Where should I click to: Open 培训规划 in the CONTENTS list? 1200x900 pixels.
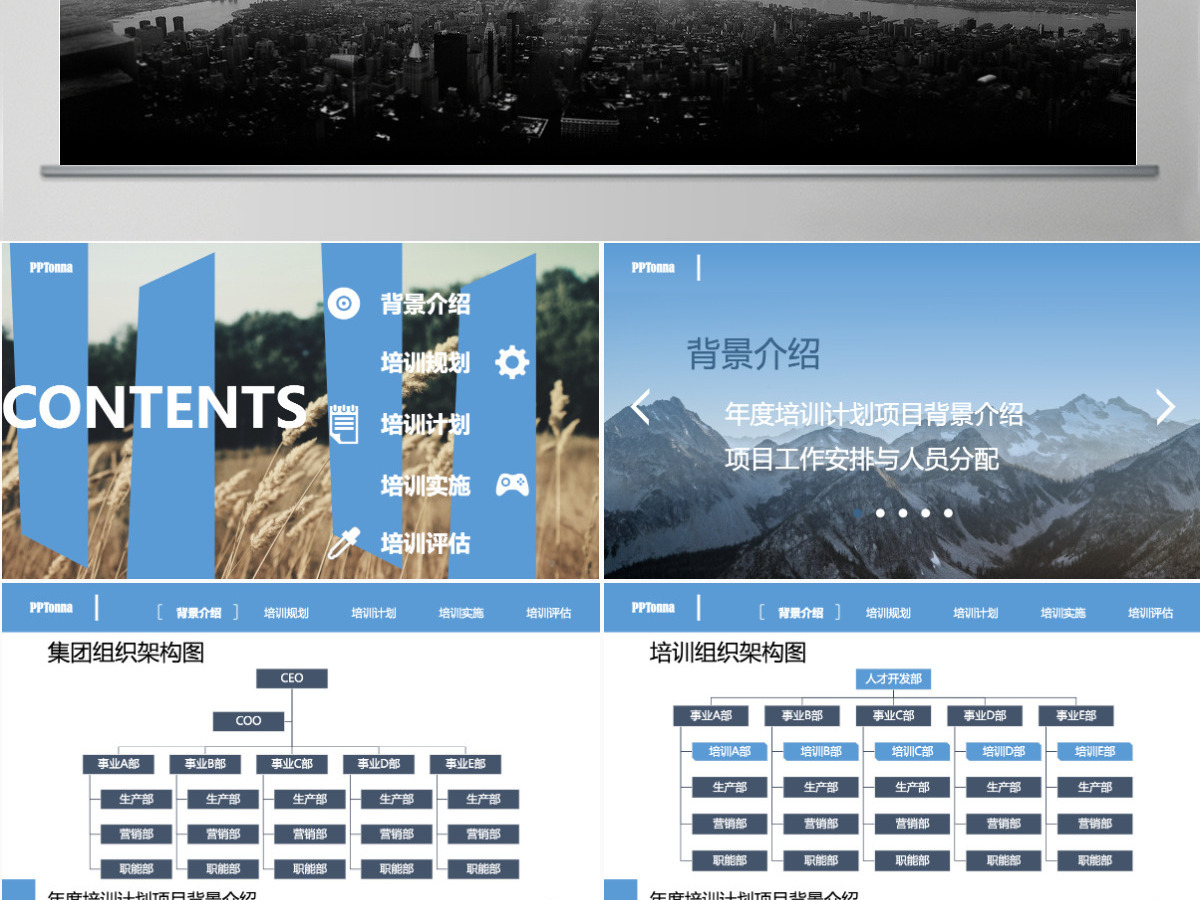425,362
